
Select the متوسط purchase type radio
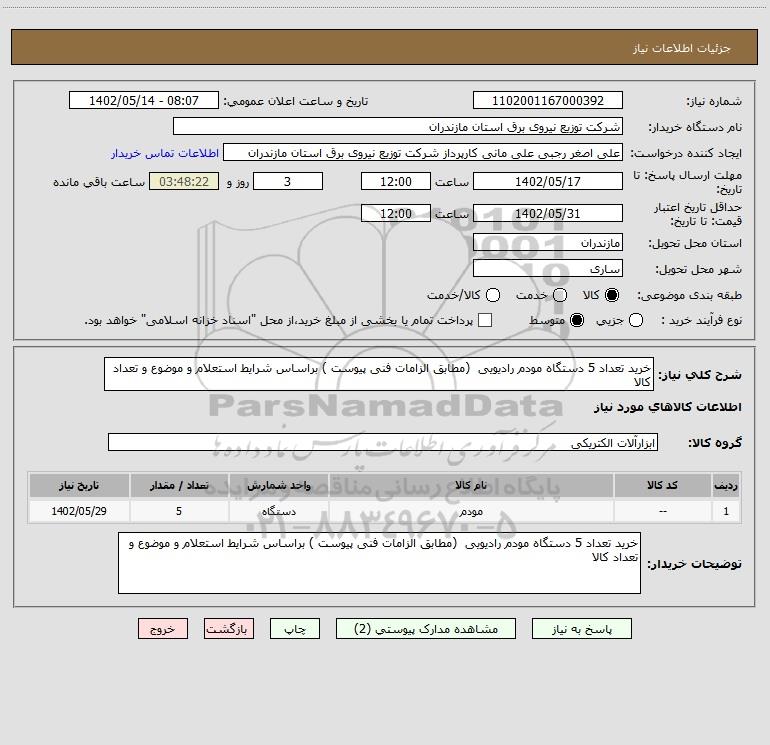(577, 320)
